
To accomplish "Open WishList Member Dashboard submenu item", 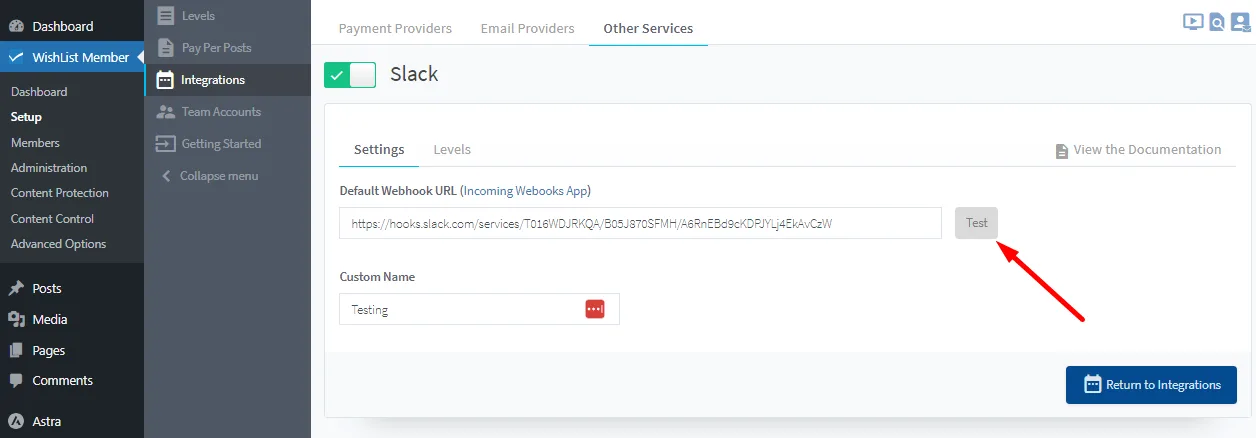I will (39, 91).
